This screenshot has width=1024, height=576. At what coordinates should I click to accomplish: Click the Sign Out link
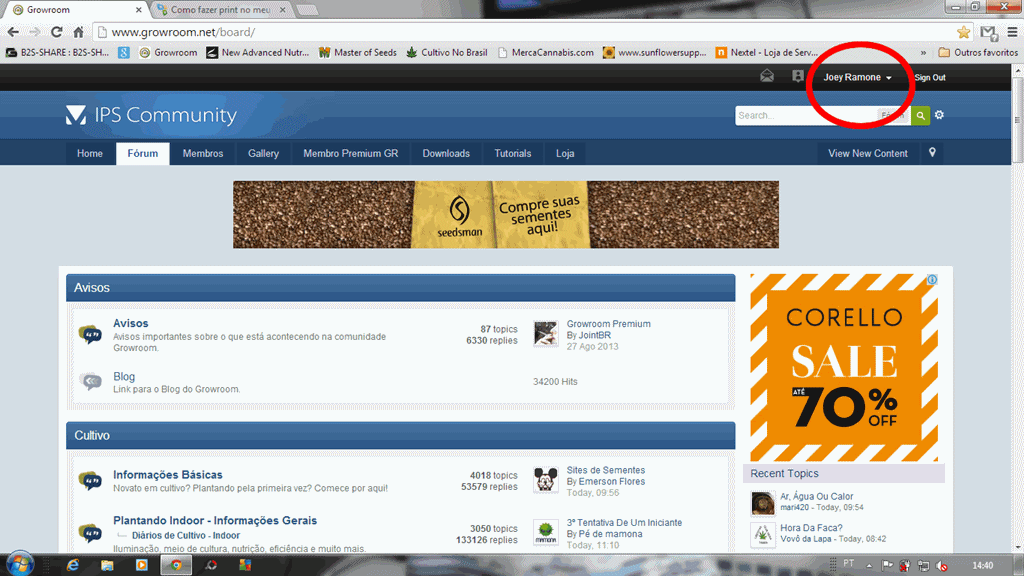930,77
